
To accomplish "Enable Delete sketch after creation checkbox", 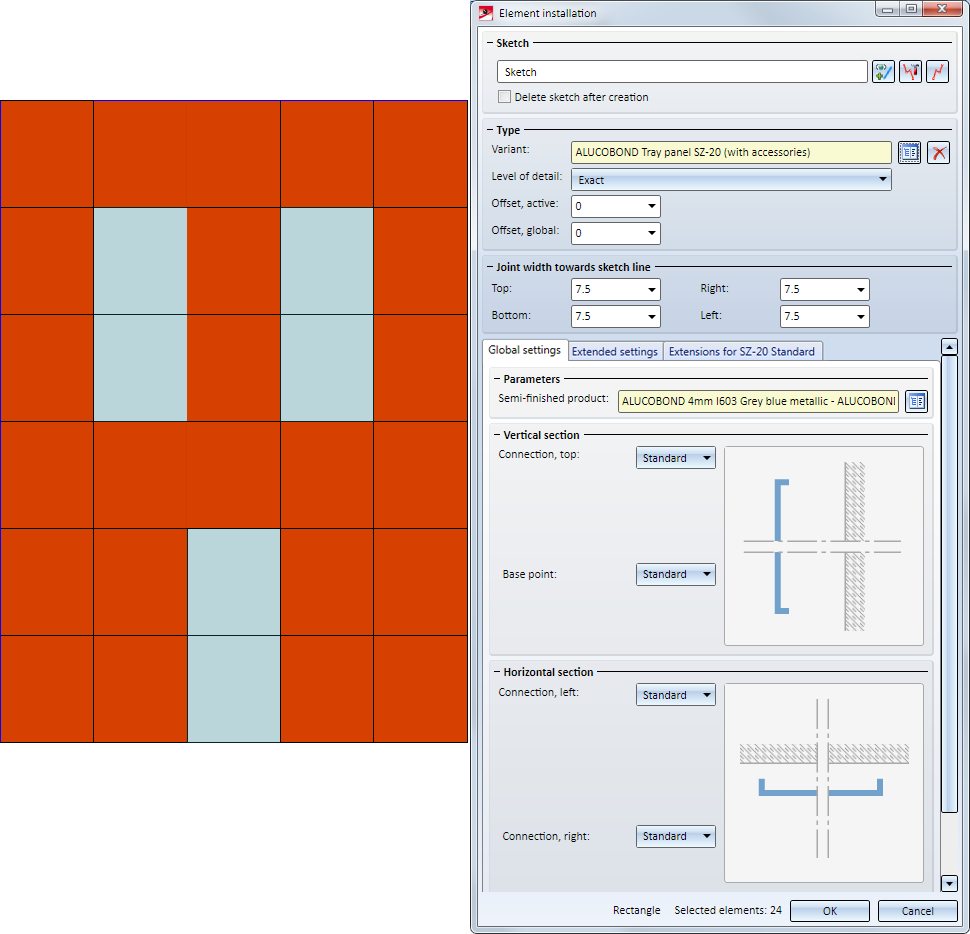I will (504, 97).
